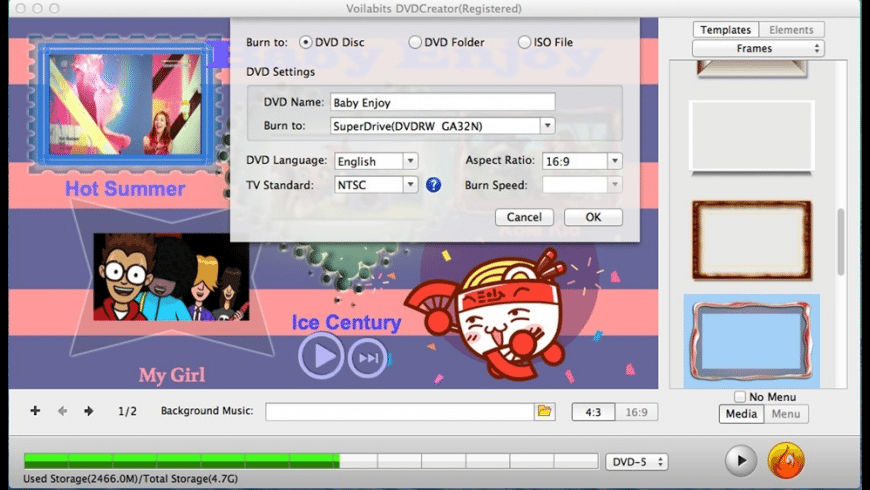Switch aspect toggle to 4:3
This screenshot has width=870, height=490.
click(593, 412)
